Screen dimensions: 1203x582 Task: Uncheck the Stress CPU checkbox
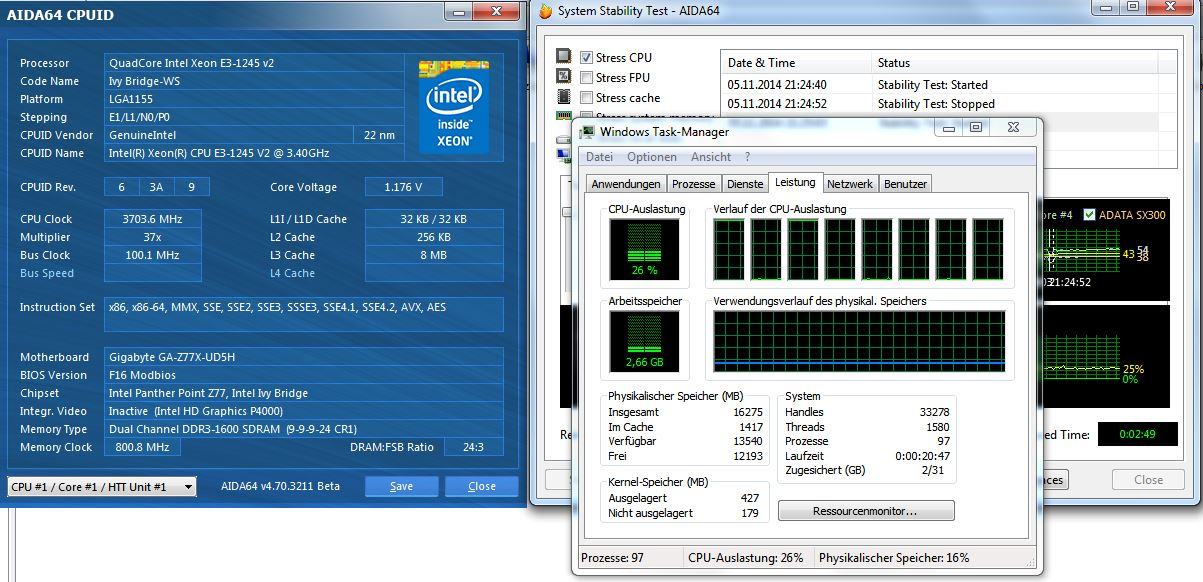pos(587,58)
